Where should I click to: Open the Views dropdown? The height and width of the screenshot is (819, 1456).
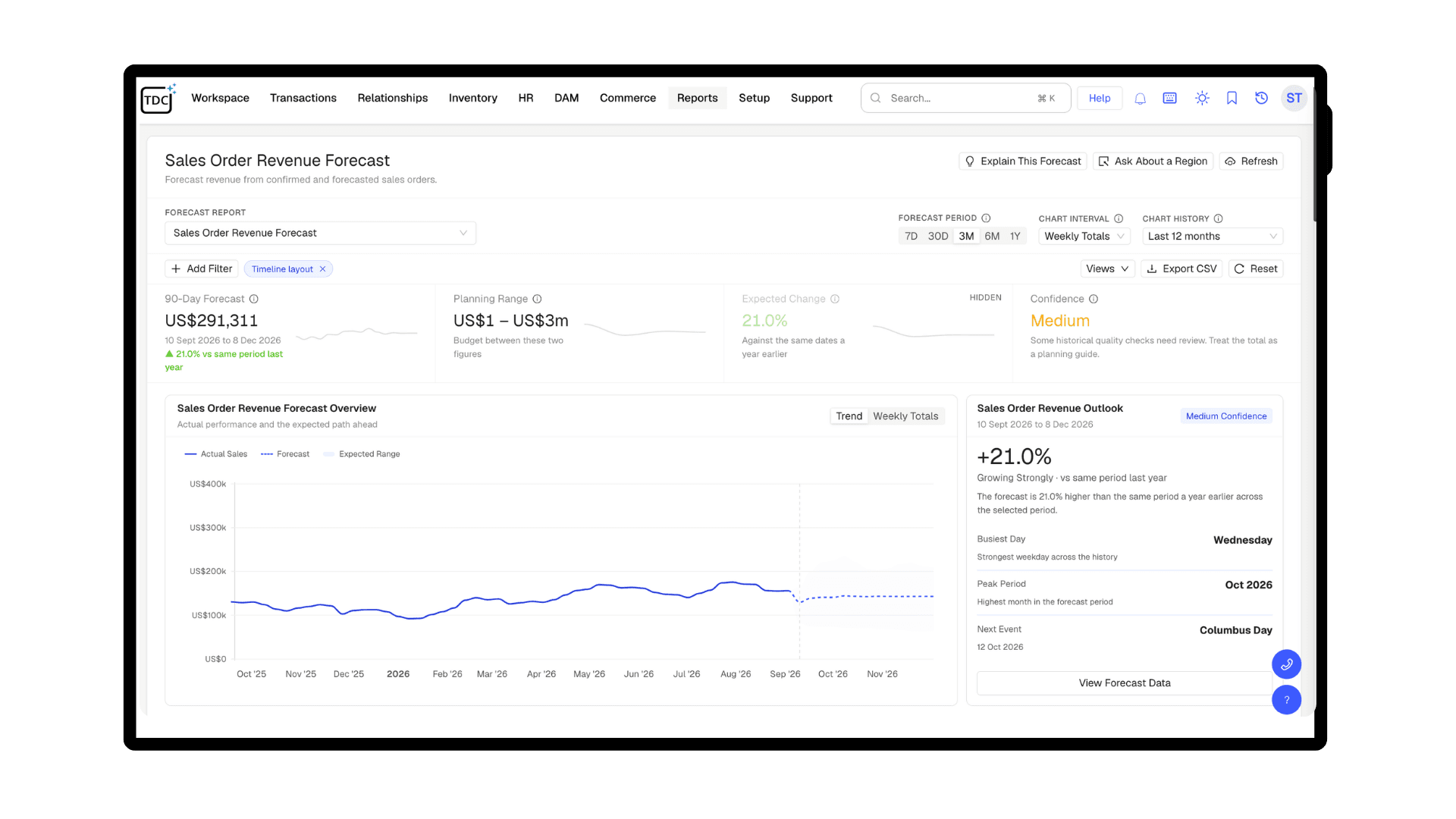pyautogui.click(x=1107, y=269)
